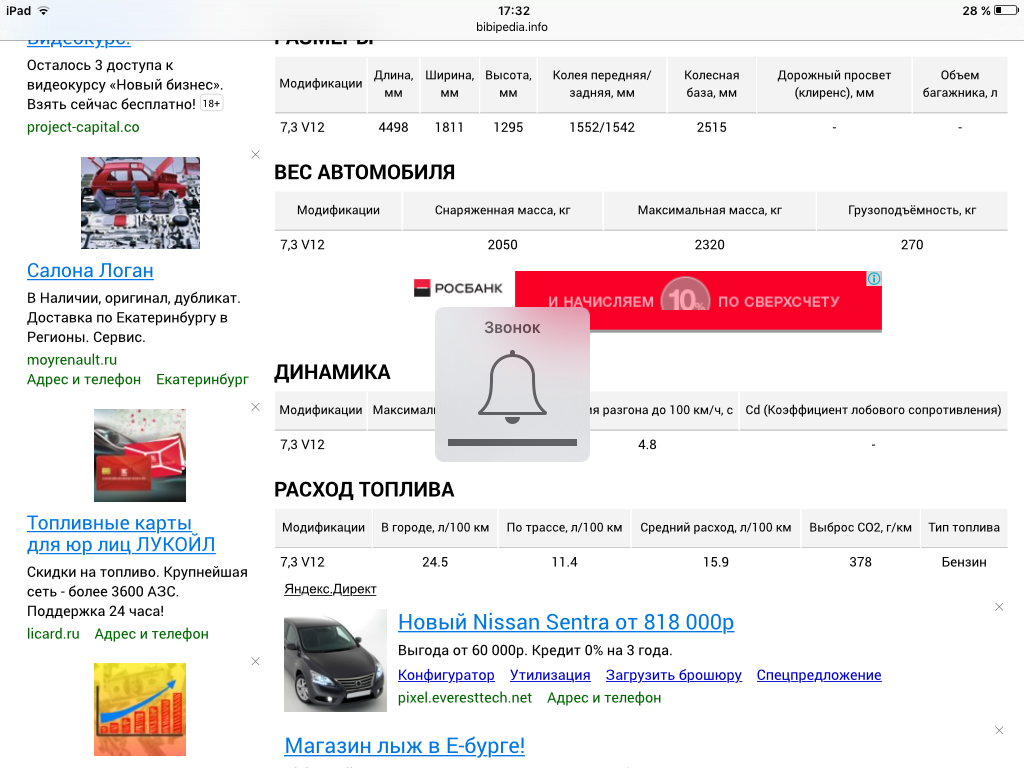Open the Яндекс.Директ link
The width and height of the screenshot is (1024, 768).
tap(330, 589)
